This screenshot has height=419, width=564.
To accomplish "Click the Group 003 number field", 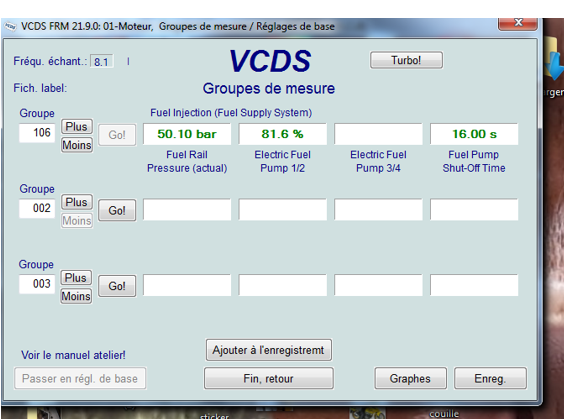I will point(37,284).
